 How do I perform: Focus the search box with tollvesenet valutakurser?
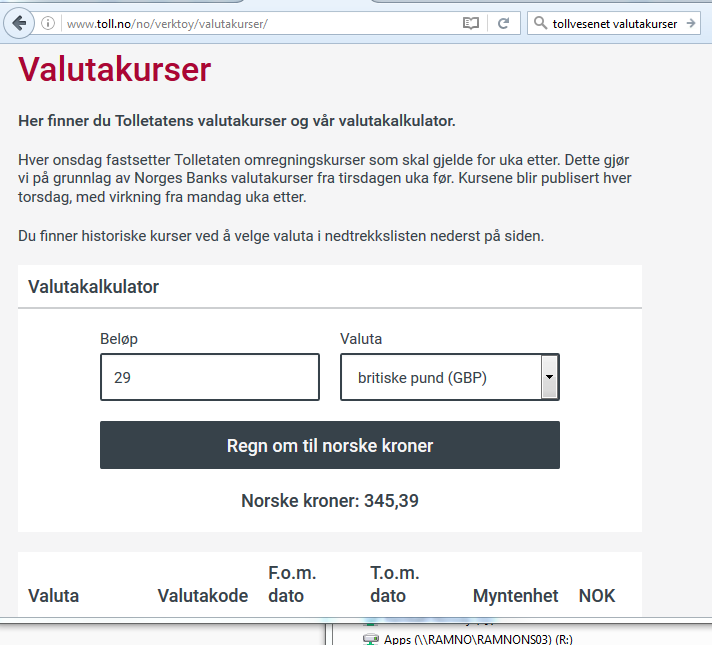coord(614,24)
